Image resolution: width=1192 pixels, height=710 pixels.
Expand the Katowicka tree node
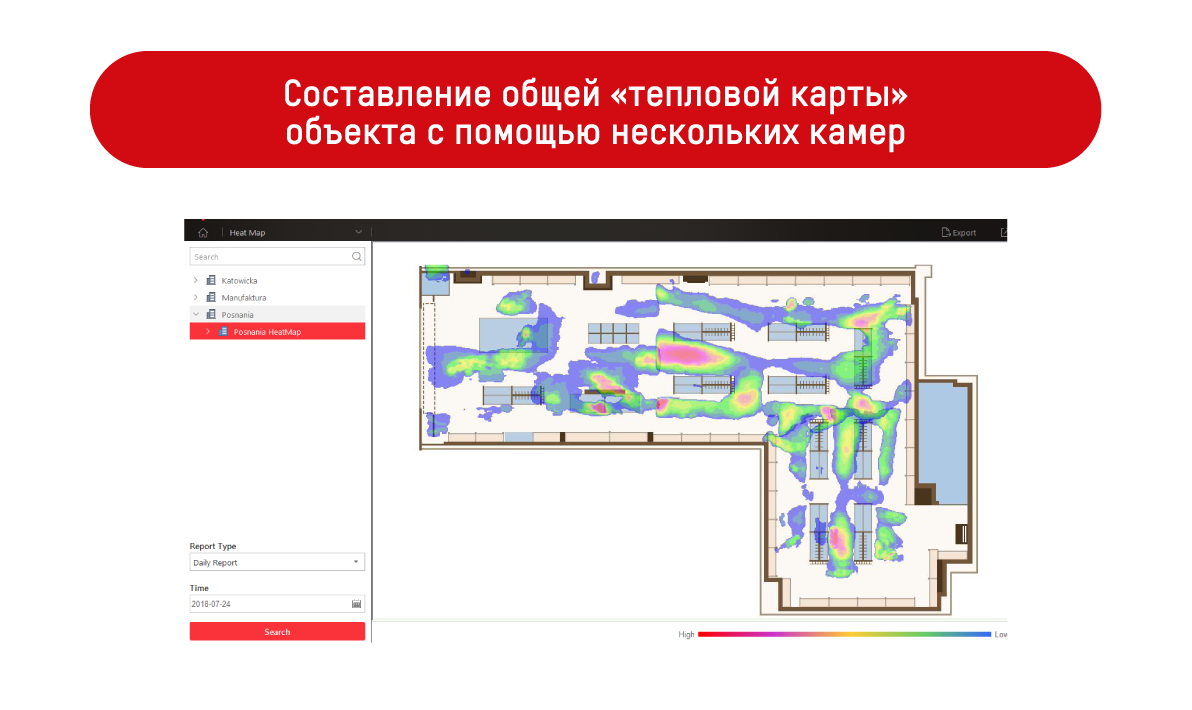(196, 281)
